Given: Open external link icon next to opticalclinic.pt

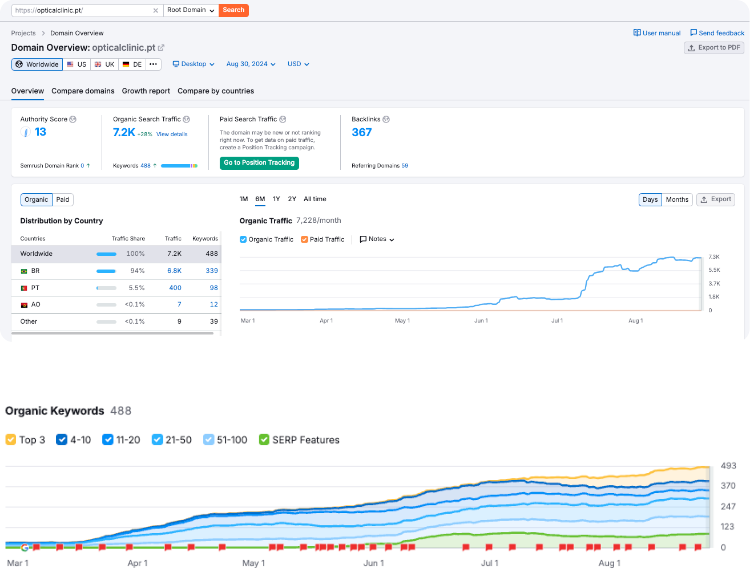Looking at the screenshot, I should tap(161, 48).
